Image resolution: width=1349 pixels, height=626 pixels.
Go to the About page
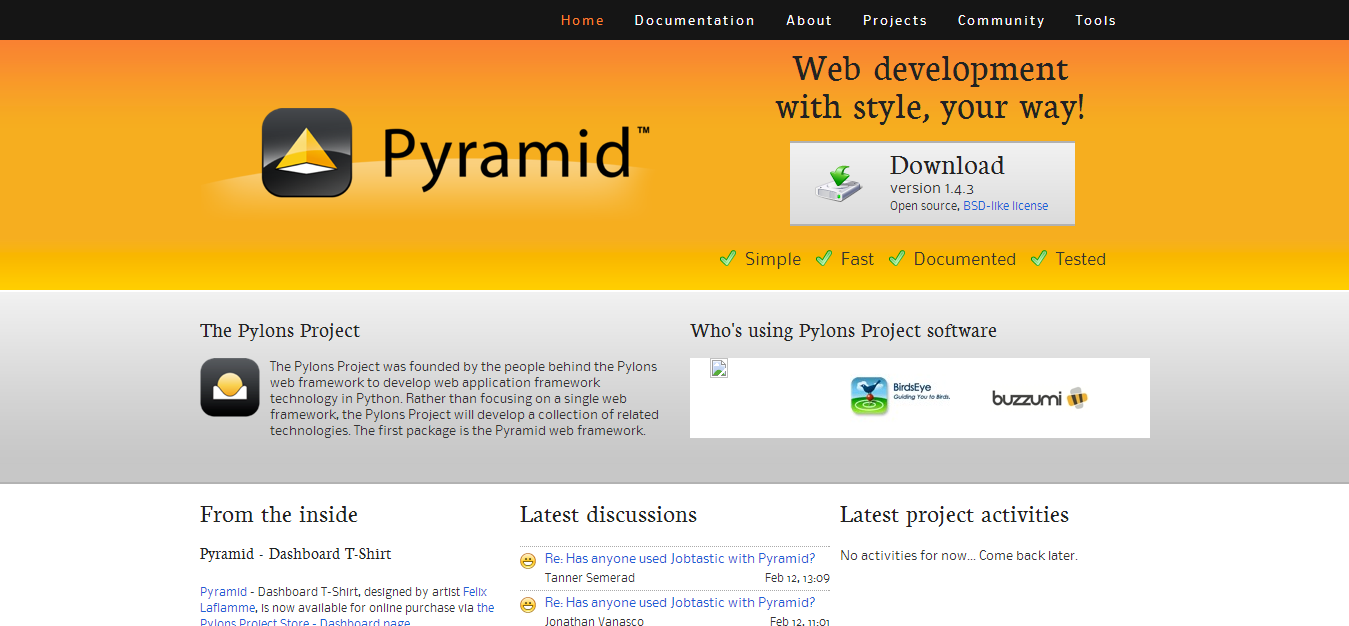809,20
